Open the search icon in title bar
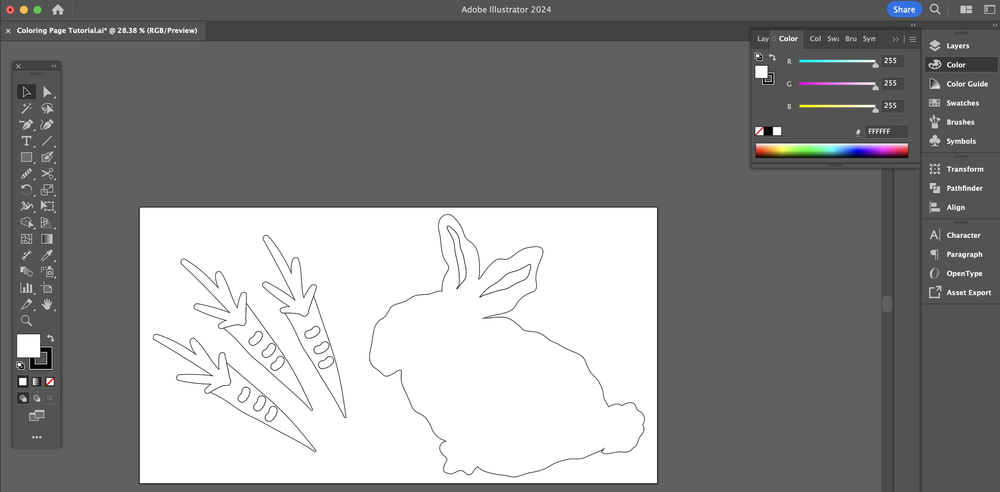The width and height of the screenshot is (1000, 492). point(935,9)
